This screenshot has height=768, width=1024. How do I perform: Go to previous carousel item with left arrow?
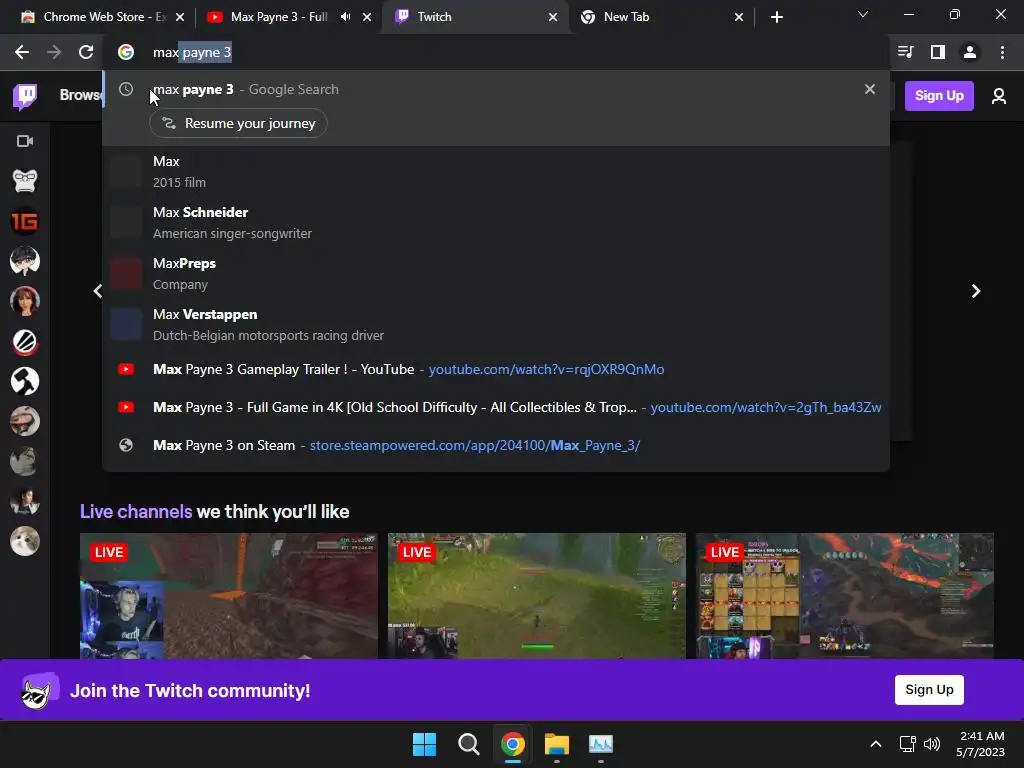pos(98,291)
